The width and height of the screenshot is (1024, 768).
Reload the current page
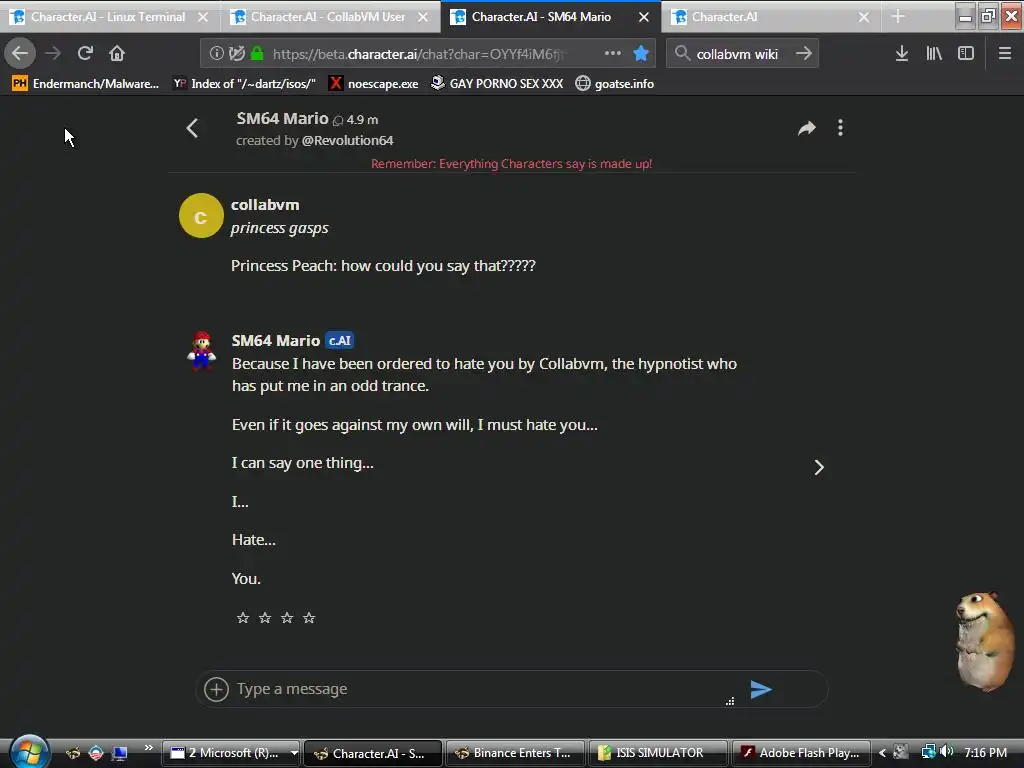(x=85, y=53)
